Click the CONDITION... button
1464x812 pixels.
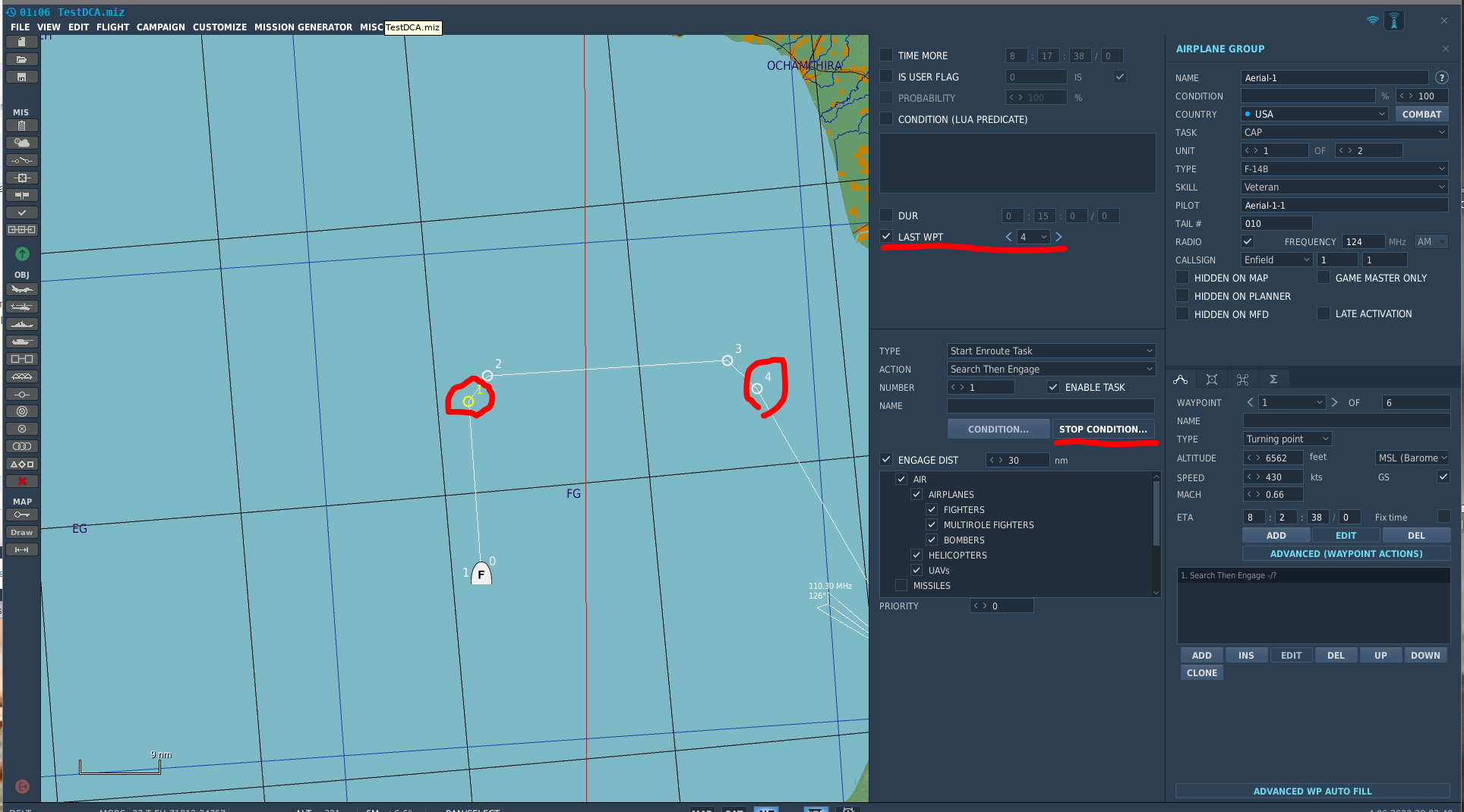click(x=999, y=429)
